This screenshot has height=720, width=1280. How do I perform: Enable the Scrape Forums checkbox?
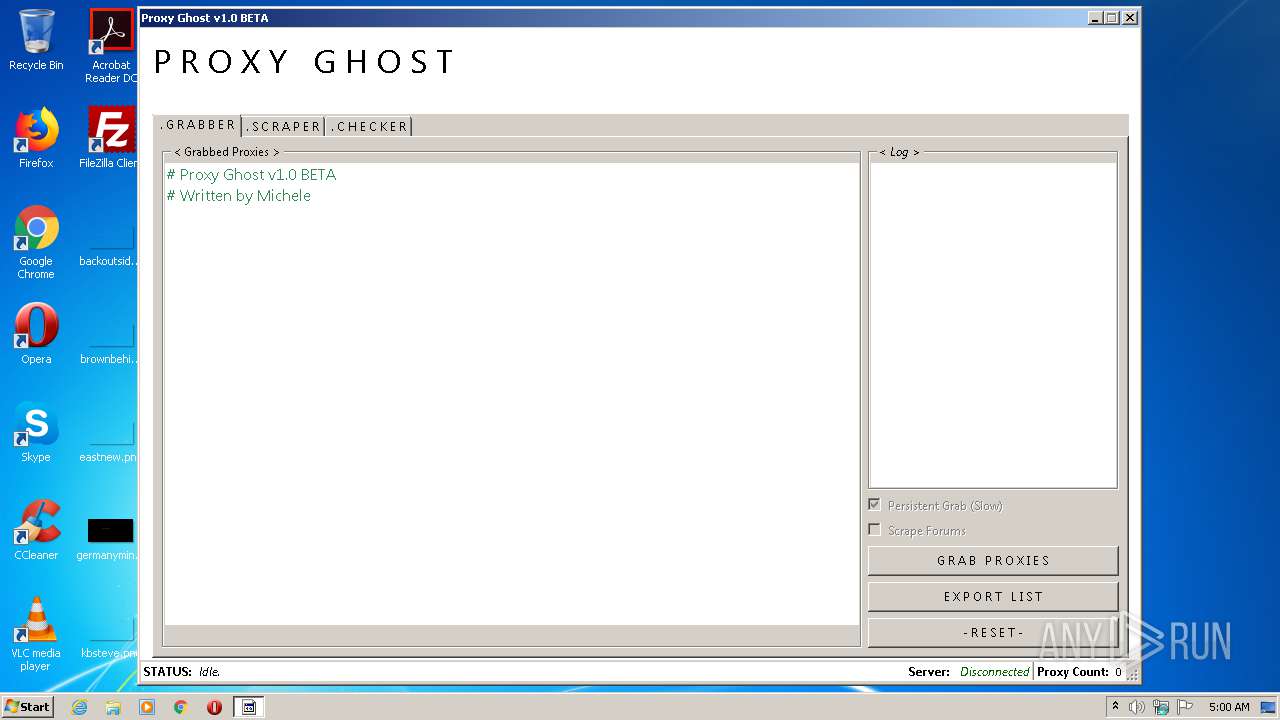tap(874, 530)
